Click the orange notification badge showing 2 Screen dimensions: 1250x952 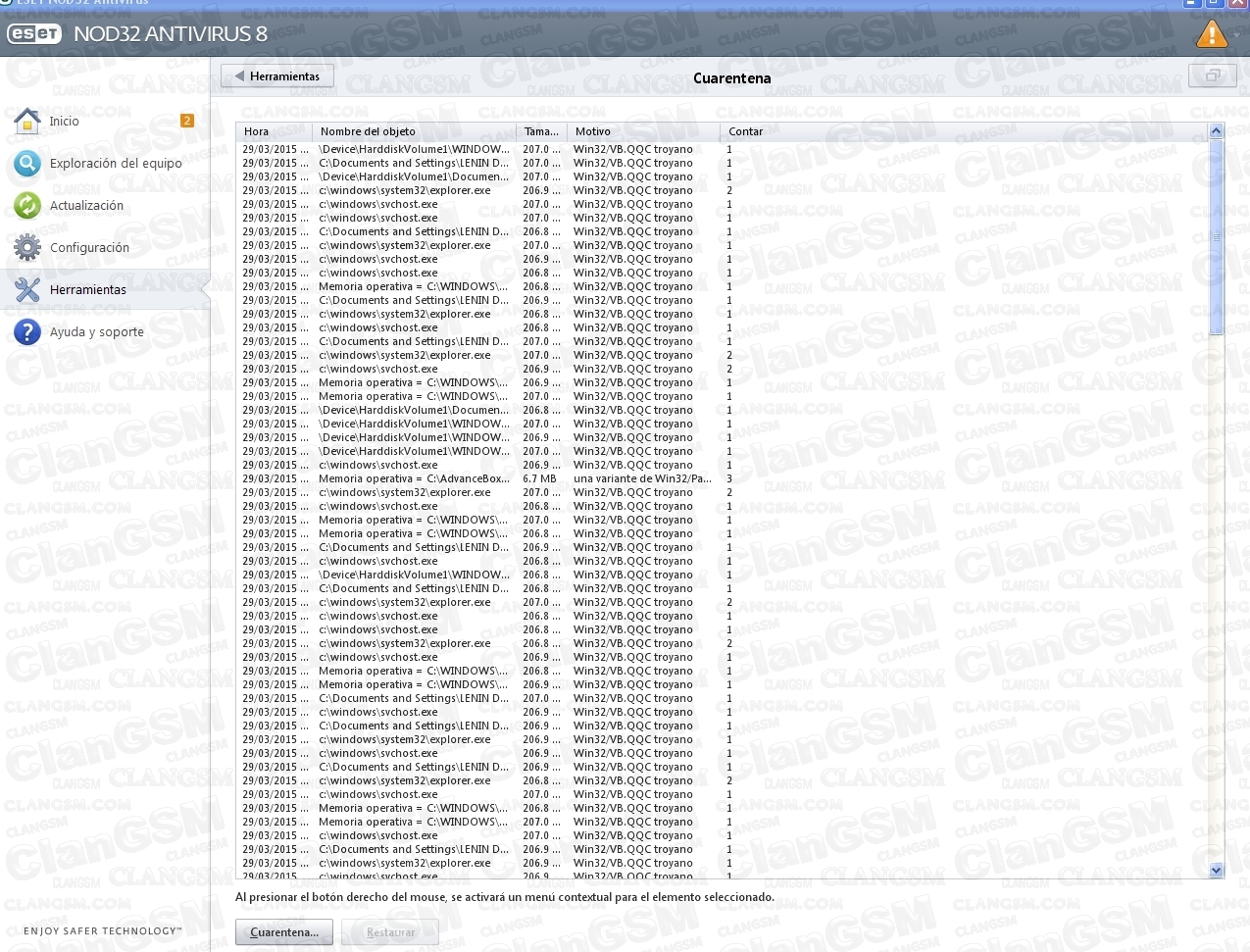pos(187,121)
